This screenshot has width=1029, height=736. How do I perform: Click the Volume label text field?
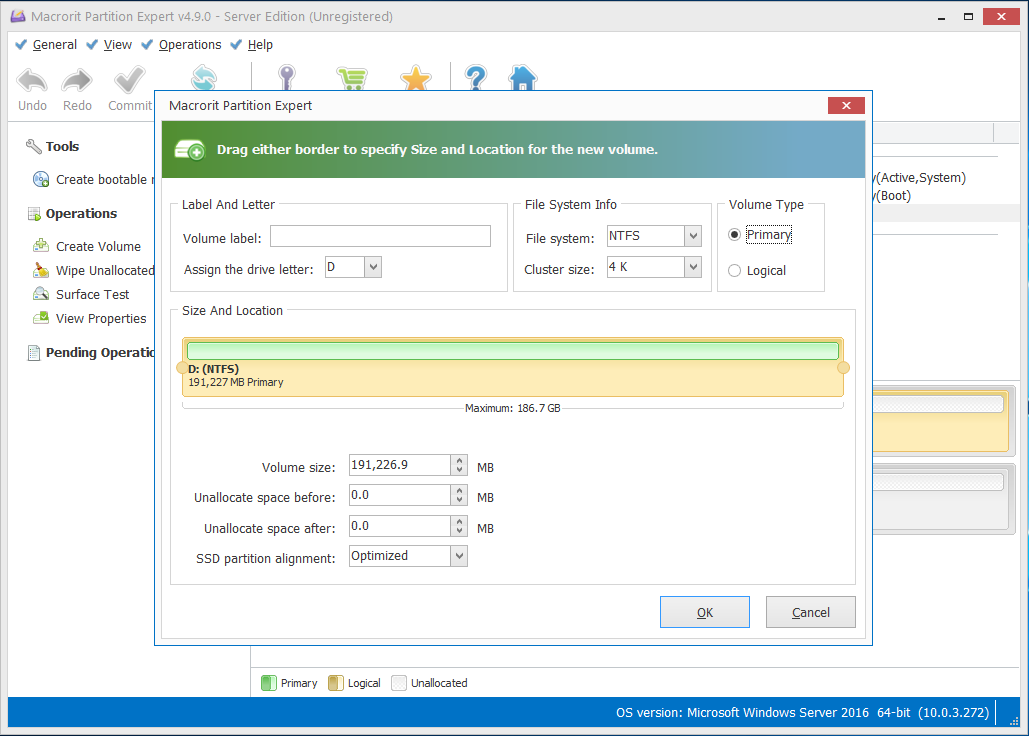pyautogui.click(x=380, y=236)
